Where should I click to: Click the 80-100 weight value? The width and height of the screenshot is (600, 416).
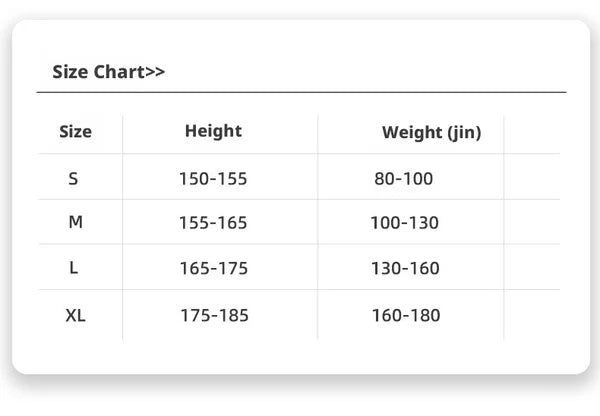[404, 179]
